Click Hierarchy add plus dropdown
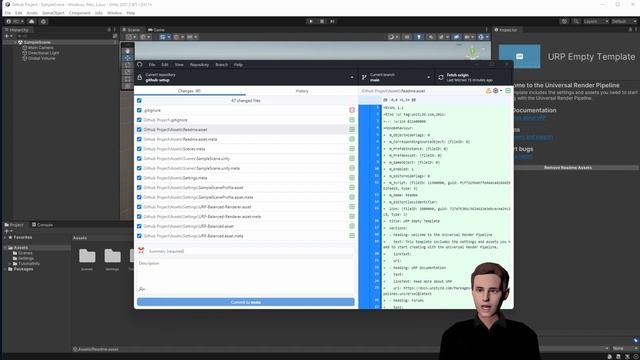The width and height of the screenshot is (640, 360). 8,36
